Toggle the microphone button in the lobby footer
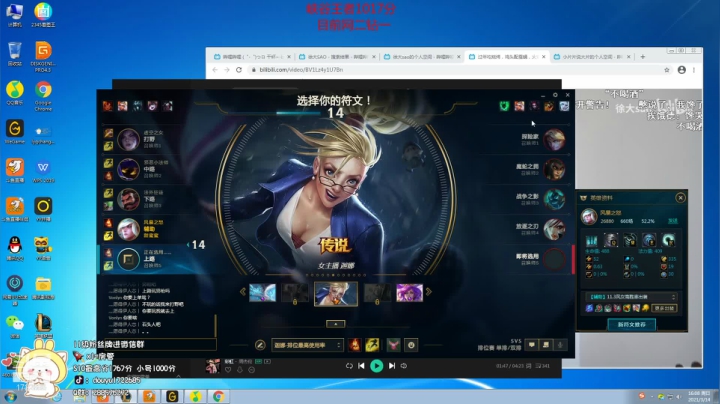This screenshot has height=404, width=720. pos(560,345)
